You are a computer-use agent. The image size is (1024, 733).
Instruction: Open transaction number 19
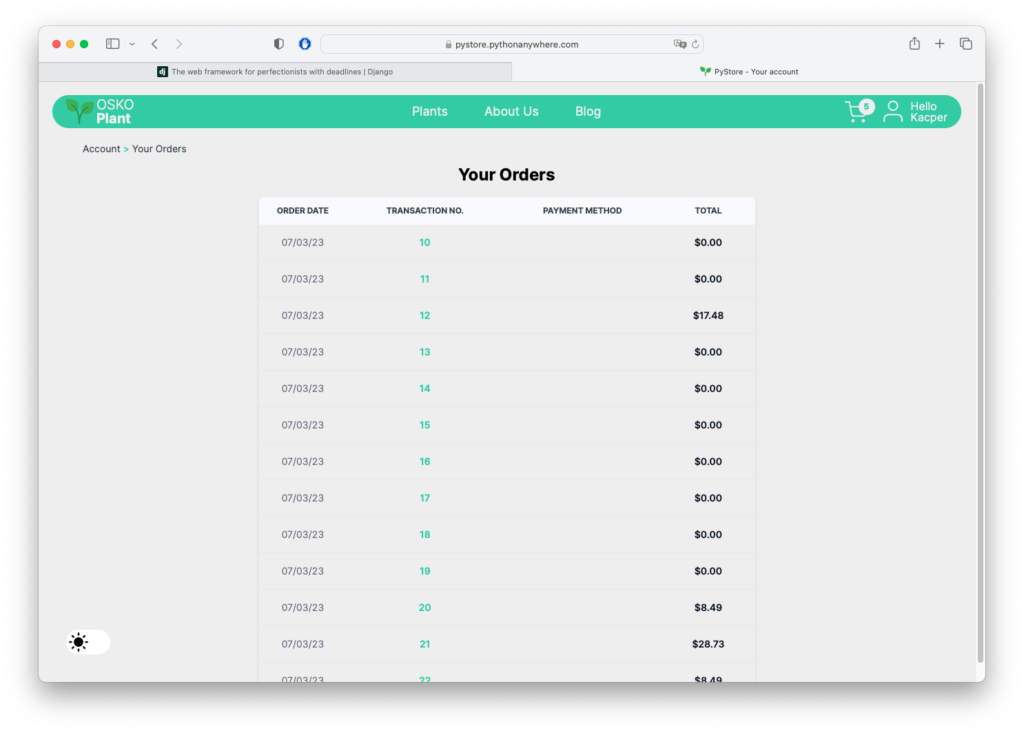point(424,572)
